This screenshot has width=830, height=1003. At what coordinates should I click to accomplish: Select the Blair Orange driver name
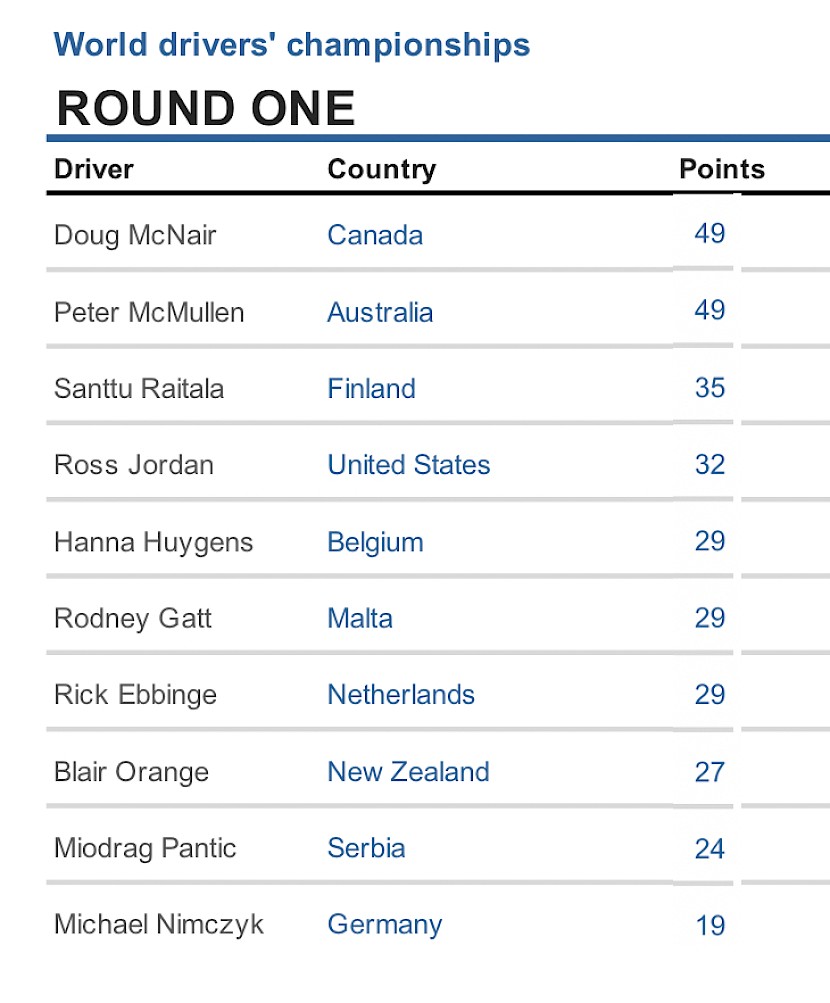(x=131, y=771)
